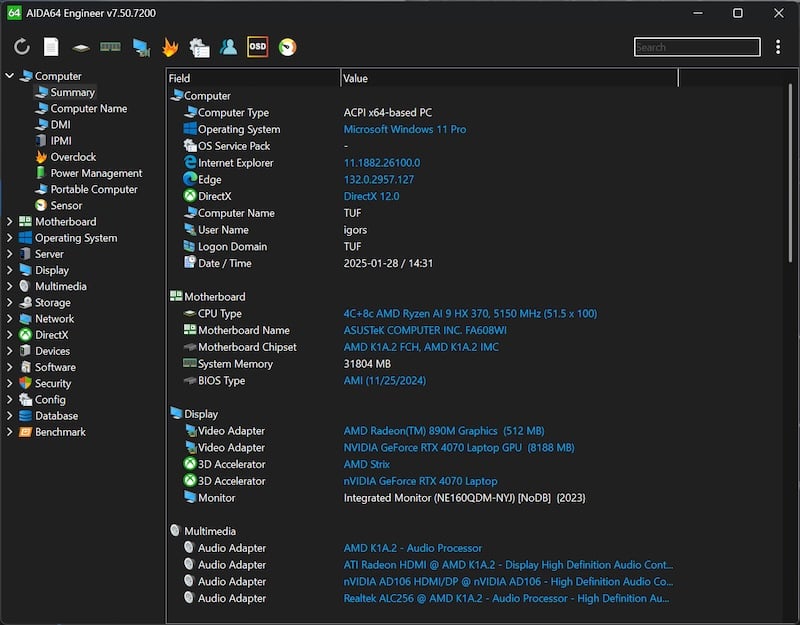Open the AMD Strix 3D accelerator link
800x625 pixels.
366,464
